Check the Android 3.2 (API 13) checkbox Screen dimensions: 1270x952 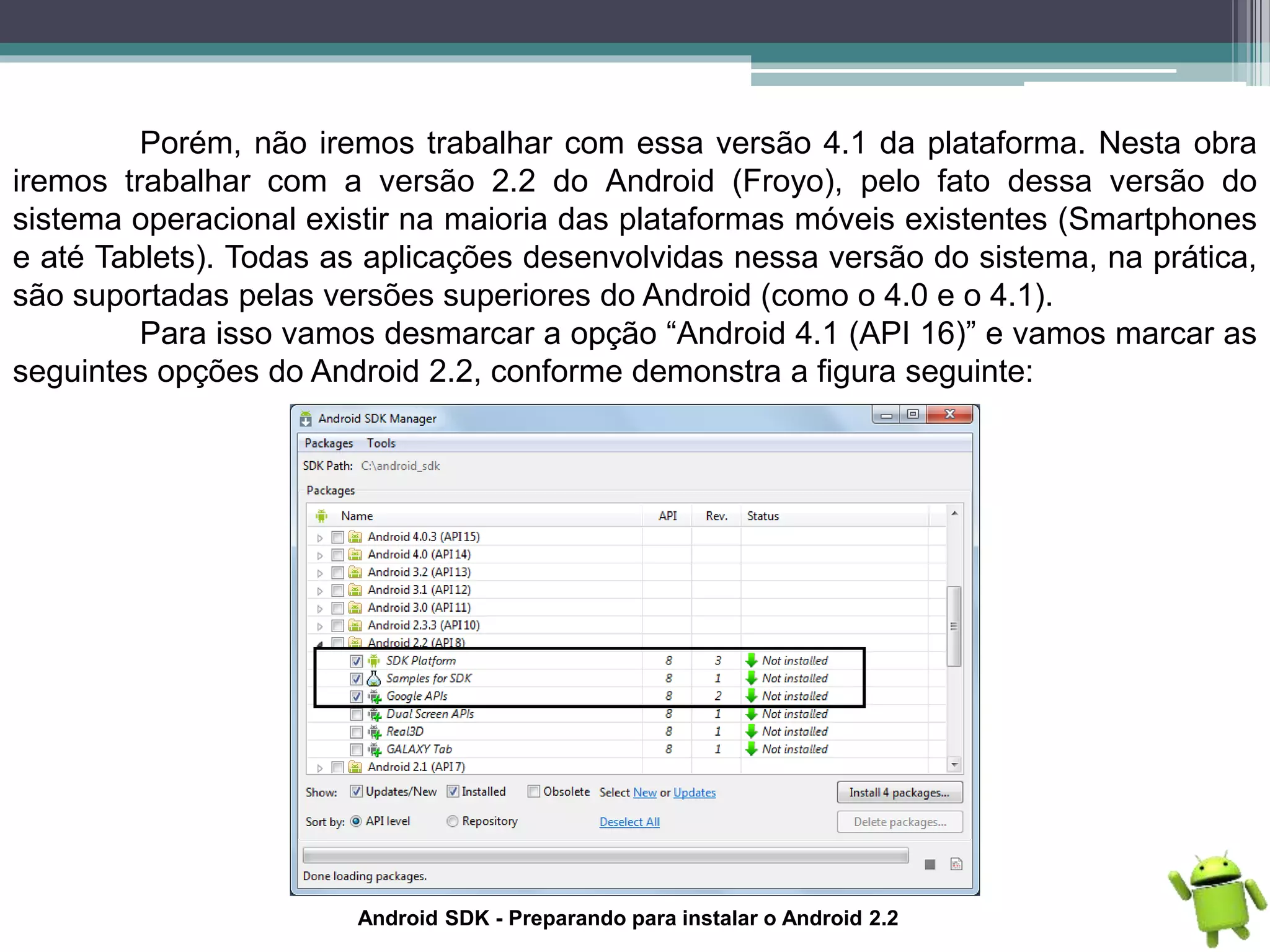(338, 572)
